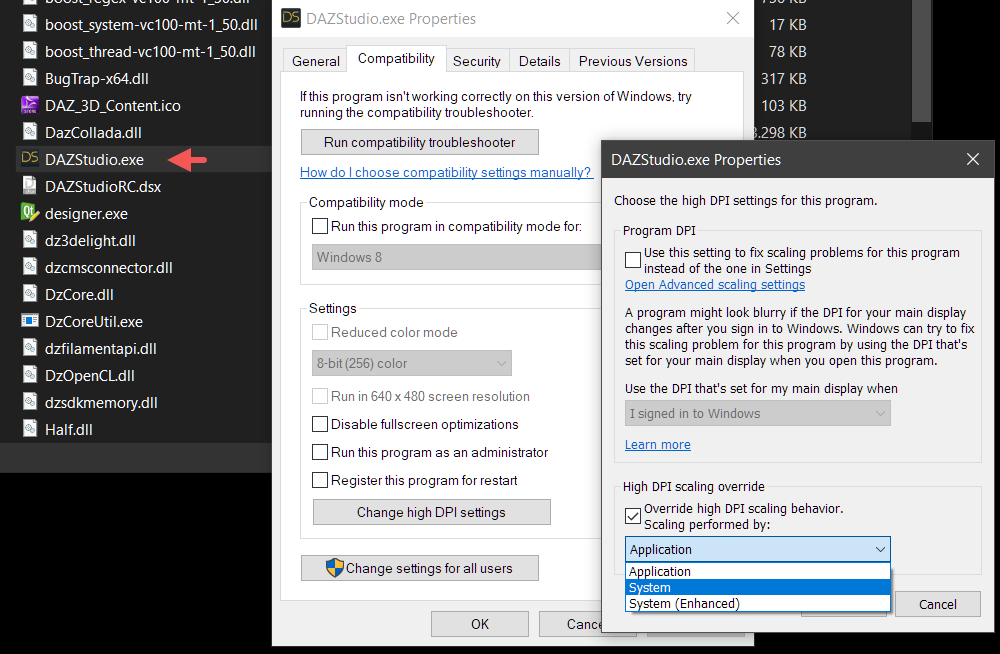
Task: Uncheck Override high DPI scaling behavior
Action: tap(633, 516)
